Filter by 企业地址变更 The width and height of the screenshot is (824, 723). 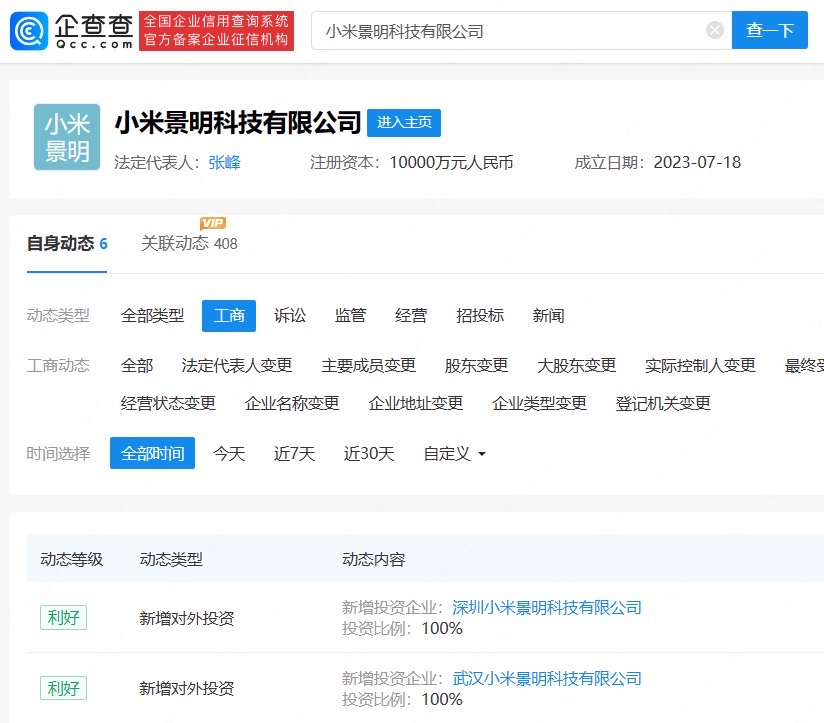tap(416, 403)
